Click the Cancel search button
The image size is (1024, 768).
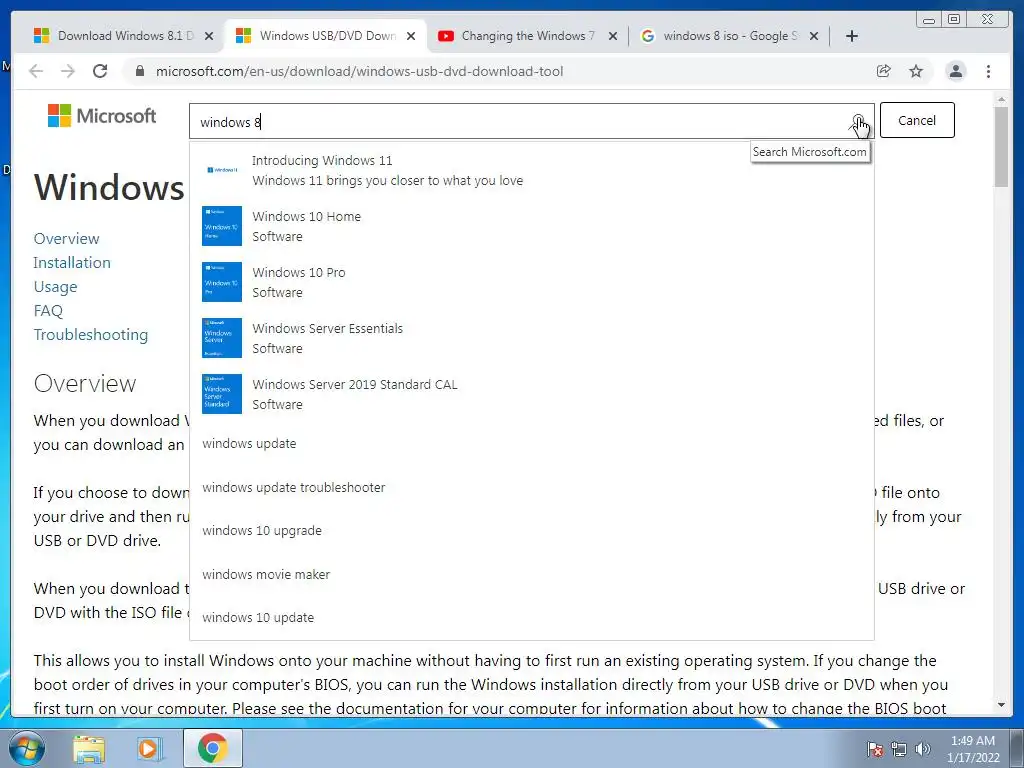tap(917, 120)
